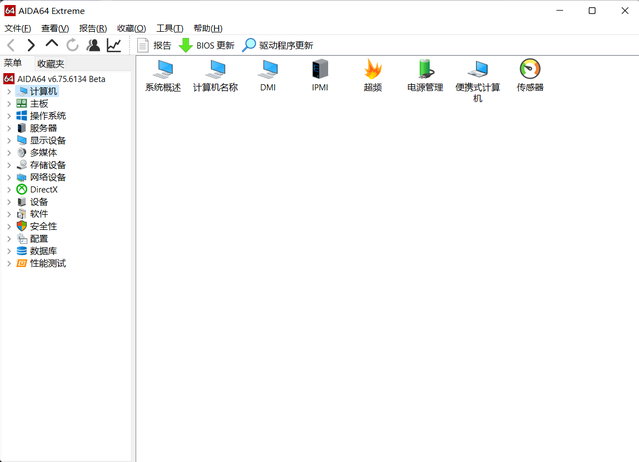Select the 多媒体 tree label
639x462 pixels.
click(x=43, y=153)
